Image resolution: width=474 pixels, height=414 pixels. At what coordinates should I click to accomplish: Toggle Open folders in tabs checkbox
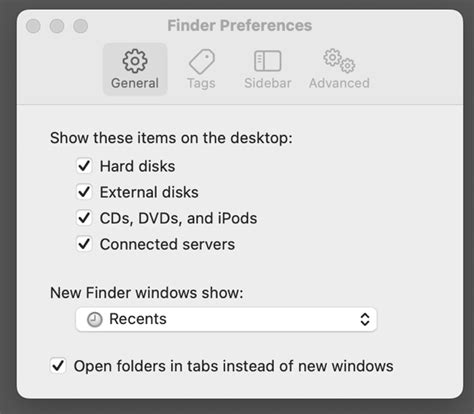pos(58,366)
